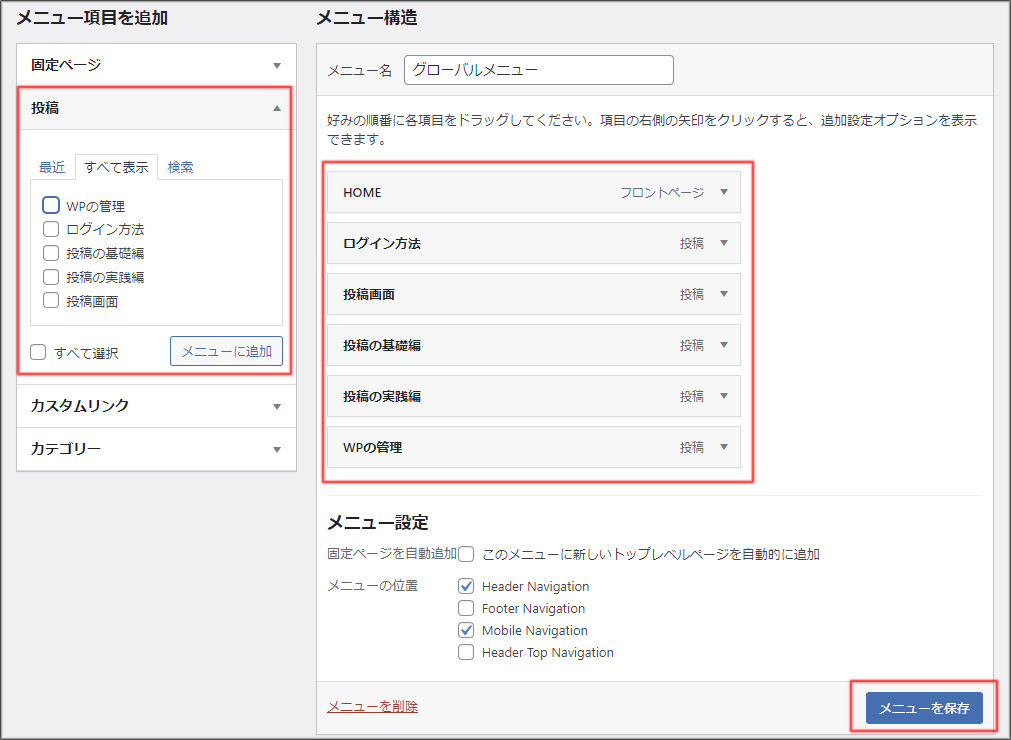Screen dimensions: 1011x740
Task: Expand the 投稿の基礎編 menu item arrow
Action: [724, 345]
